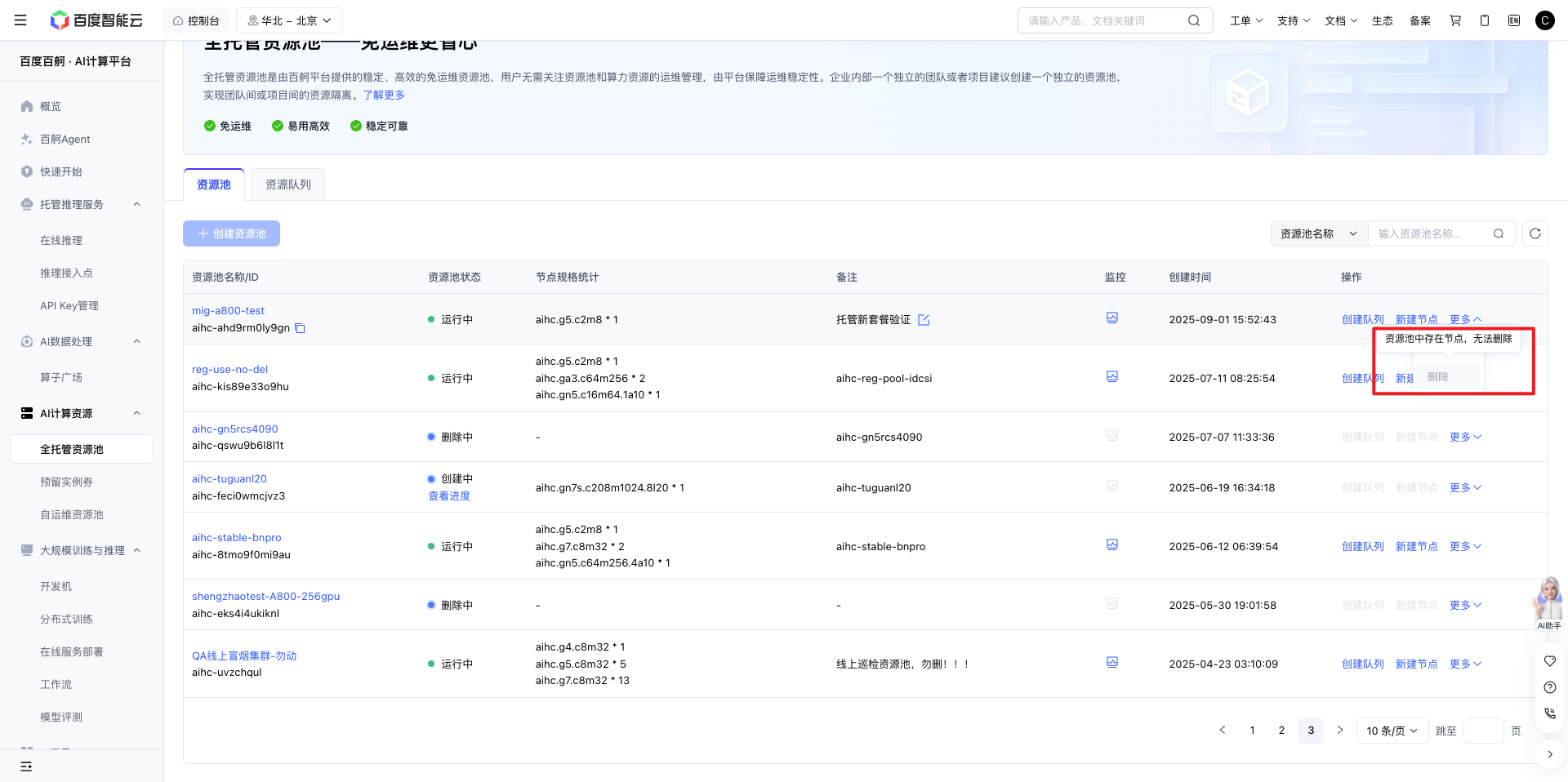Collapse the AI计算资源 sidebar group

tap(137, 413)
